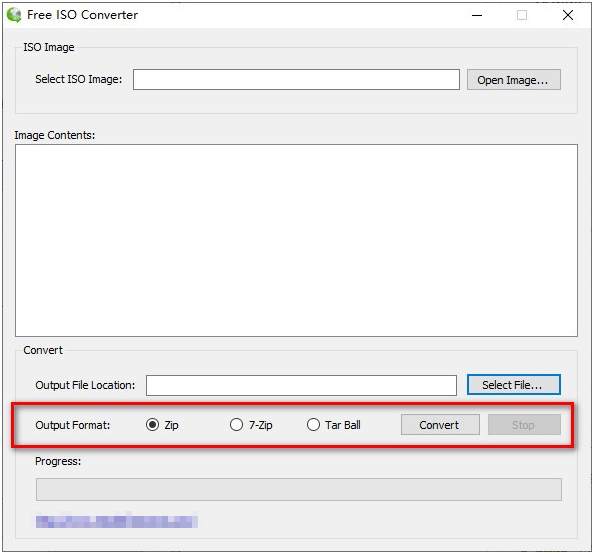Click the "Output Format:" label
594x554 pixels.
coord(73,425)
